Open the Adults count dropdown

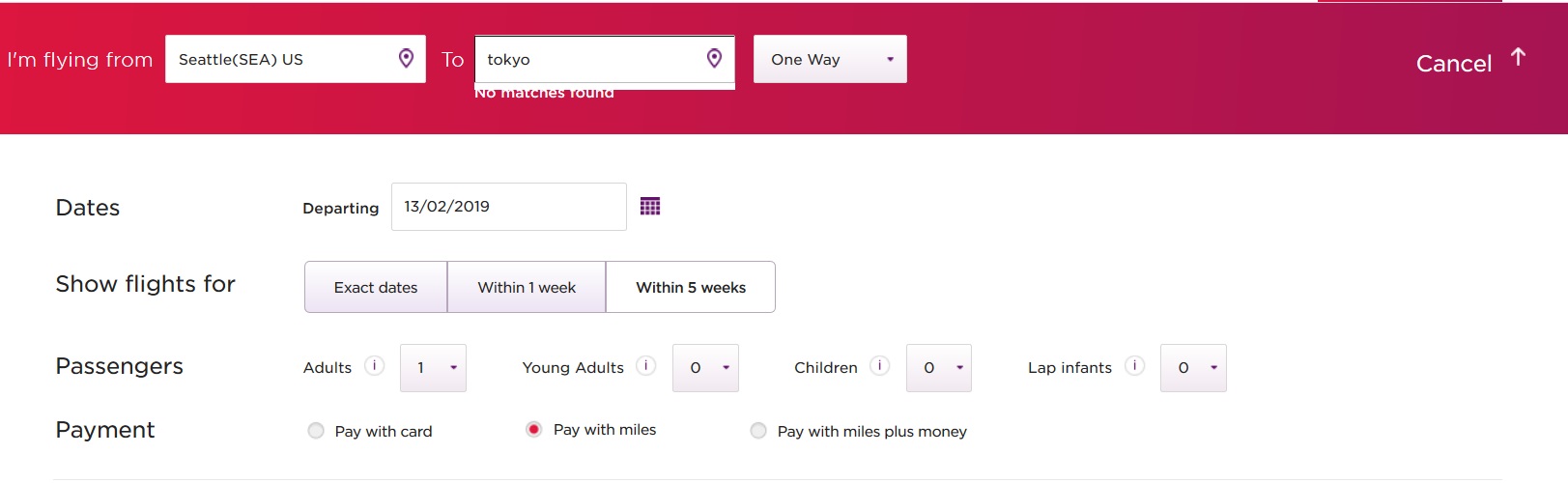(433, 368)
